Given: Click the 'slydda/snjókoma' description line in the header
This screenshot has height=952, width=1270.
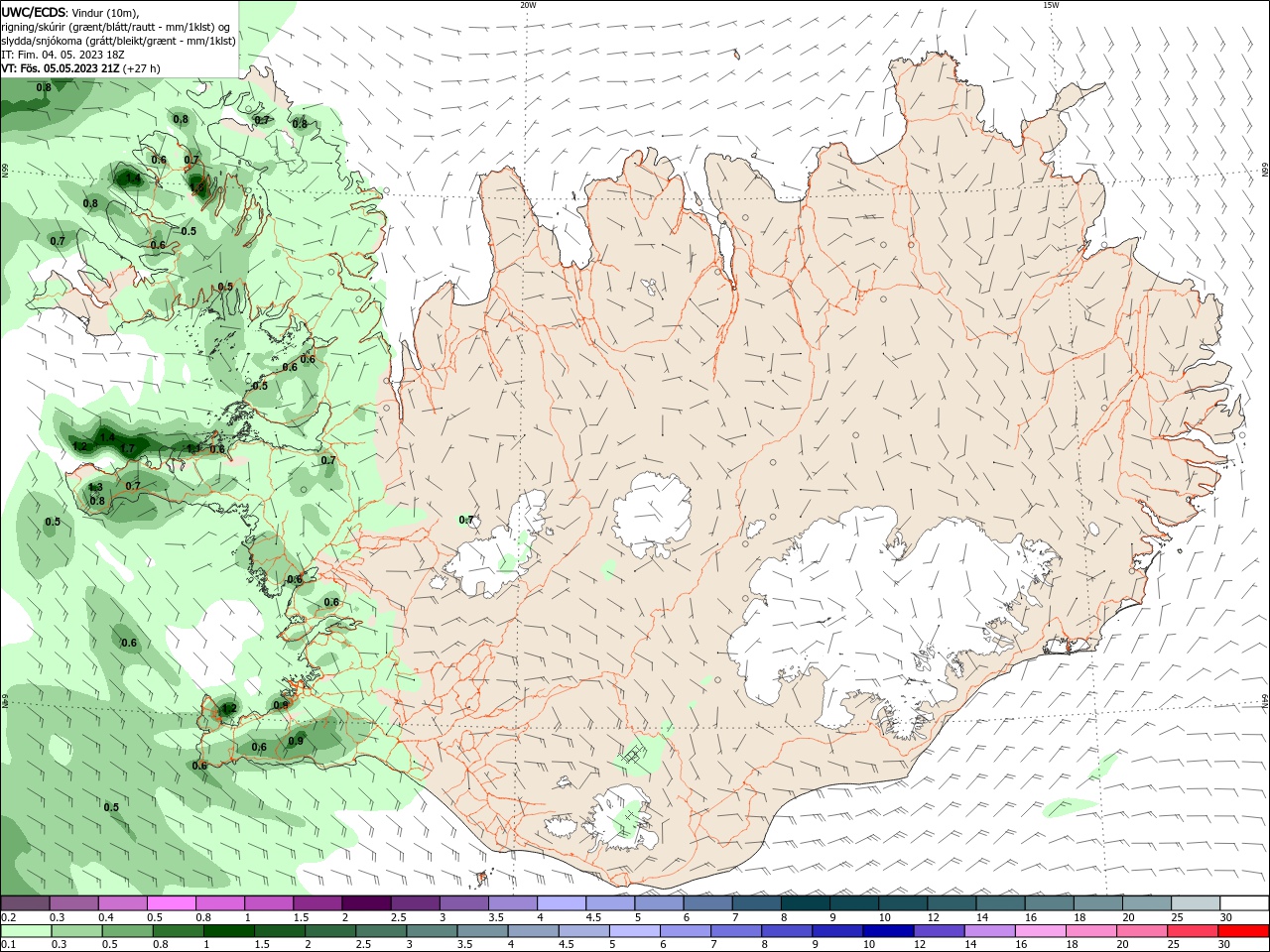Looking at the screenshot, I should click(x=118, y=41).
